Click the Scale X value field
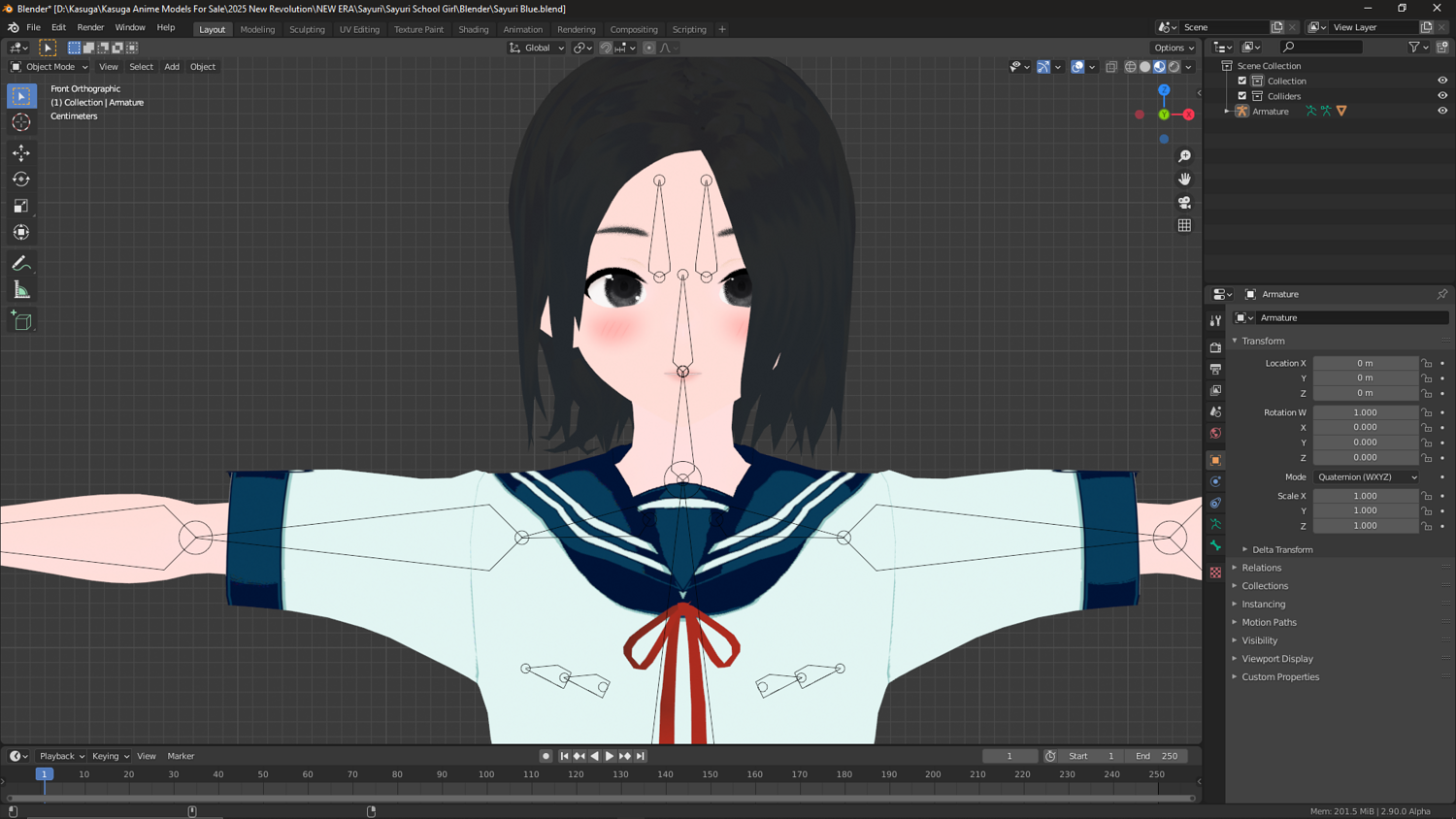Screen dimensions: 1456x819 (x=1366, y=496)
